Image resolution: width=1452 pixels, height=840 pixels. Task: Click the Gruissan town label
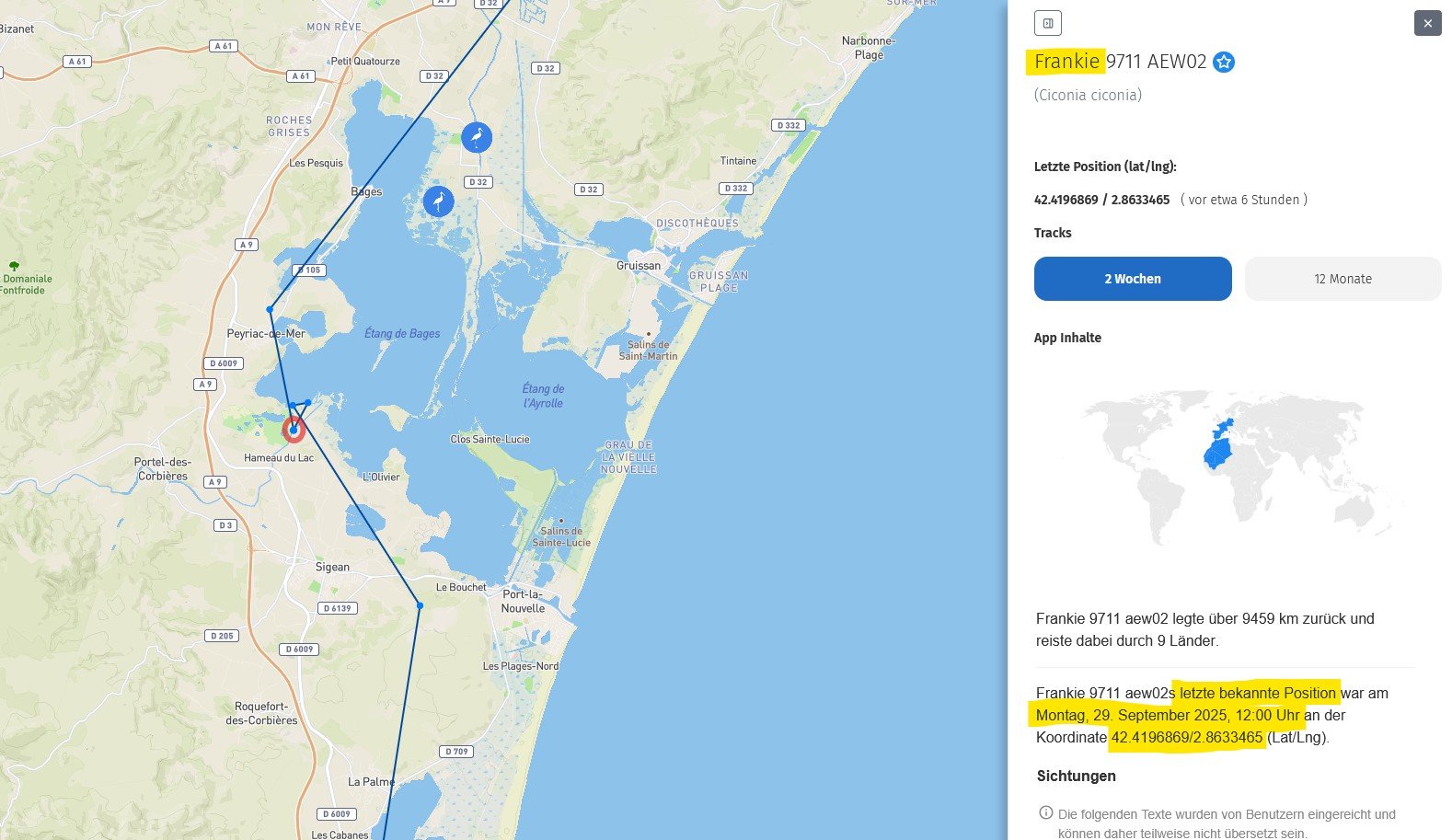tap(638, 265)
